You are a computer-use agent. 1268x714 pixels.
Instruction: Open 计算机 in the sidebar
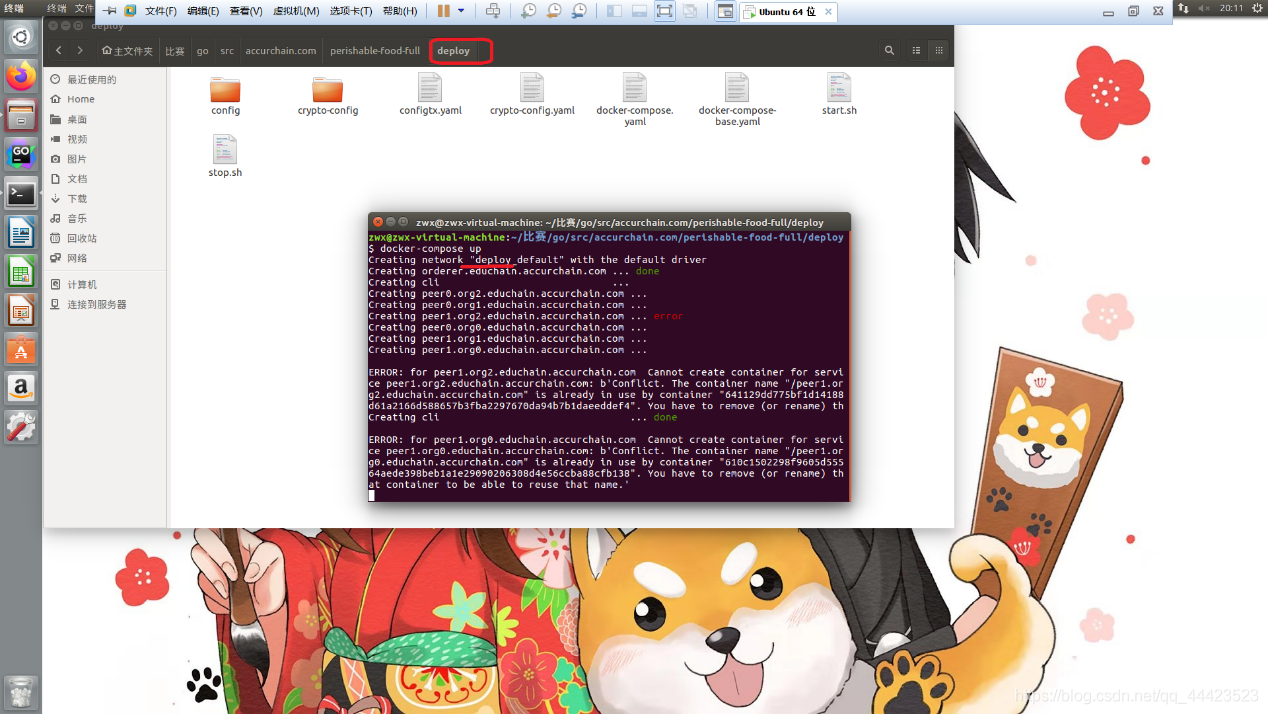click(82, 284)
